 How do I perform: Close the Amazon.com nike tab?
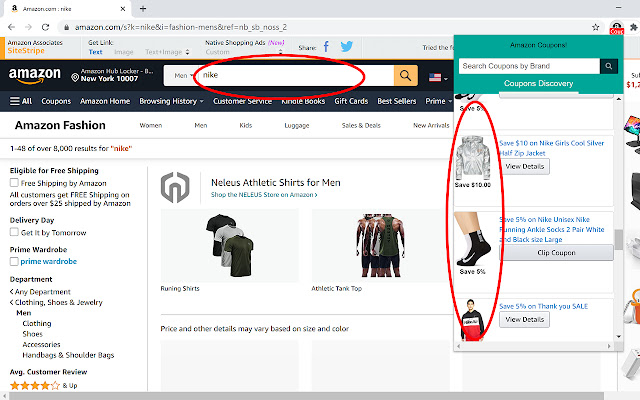[123, 9]
